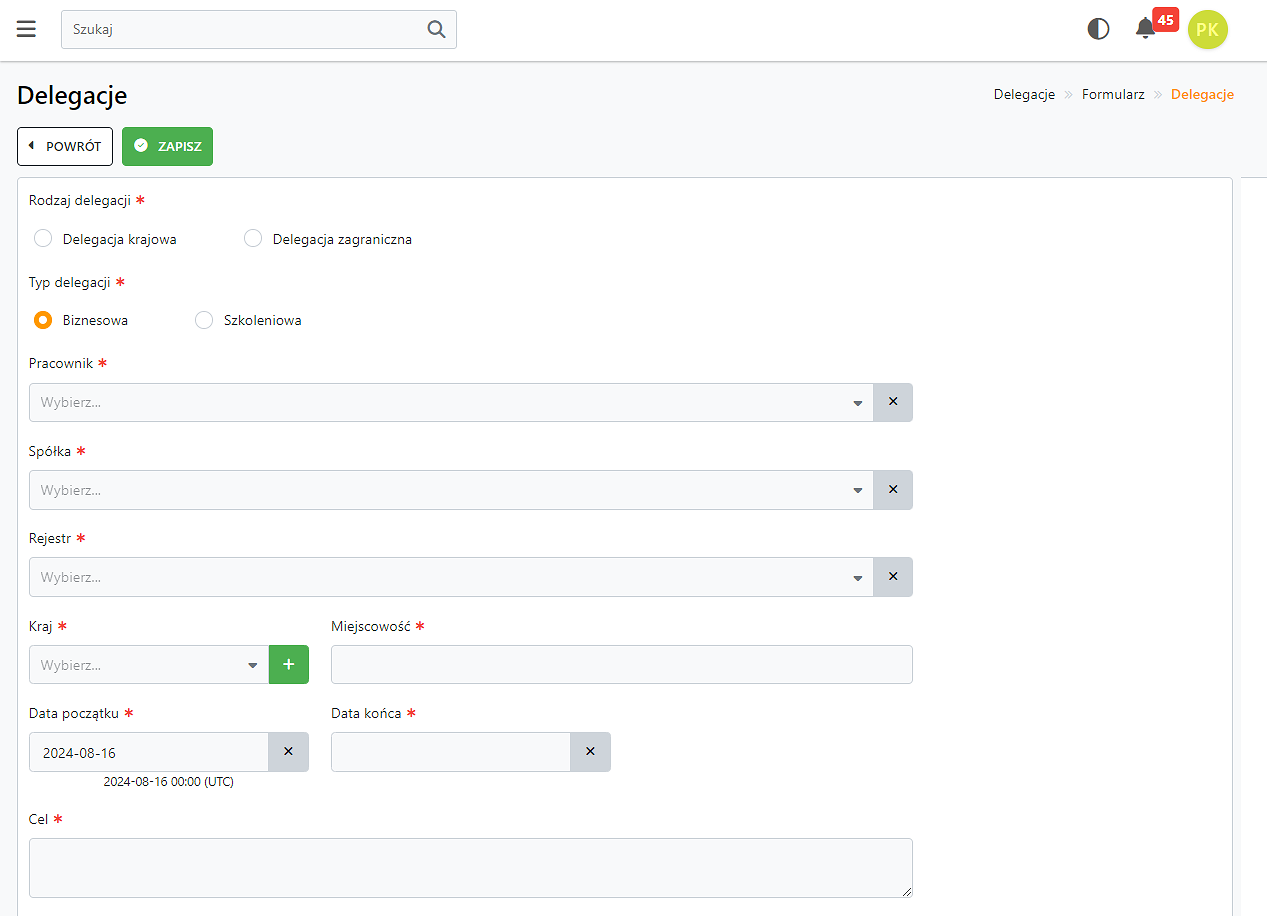
Task: Focus the Miejscowość text field
Action: 621,665
